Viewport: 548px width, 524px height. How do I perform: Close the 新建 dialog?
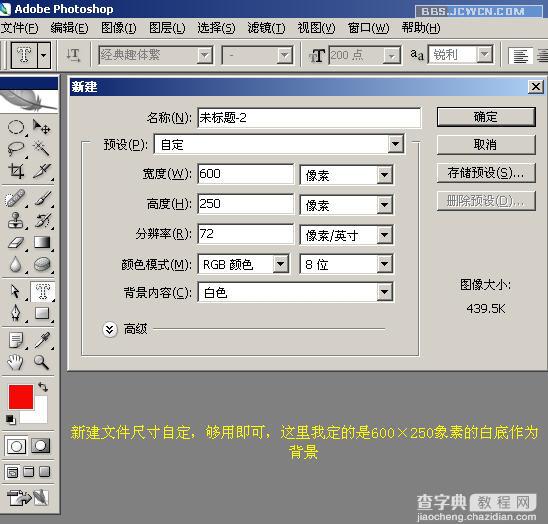535,87
